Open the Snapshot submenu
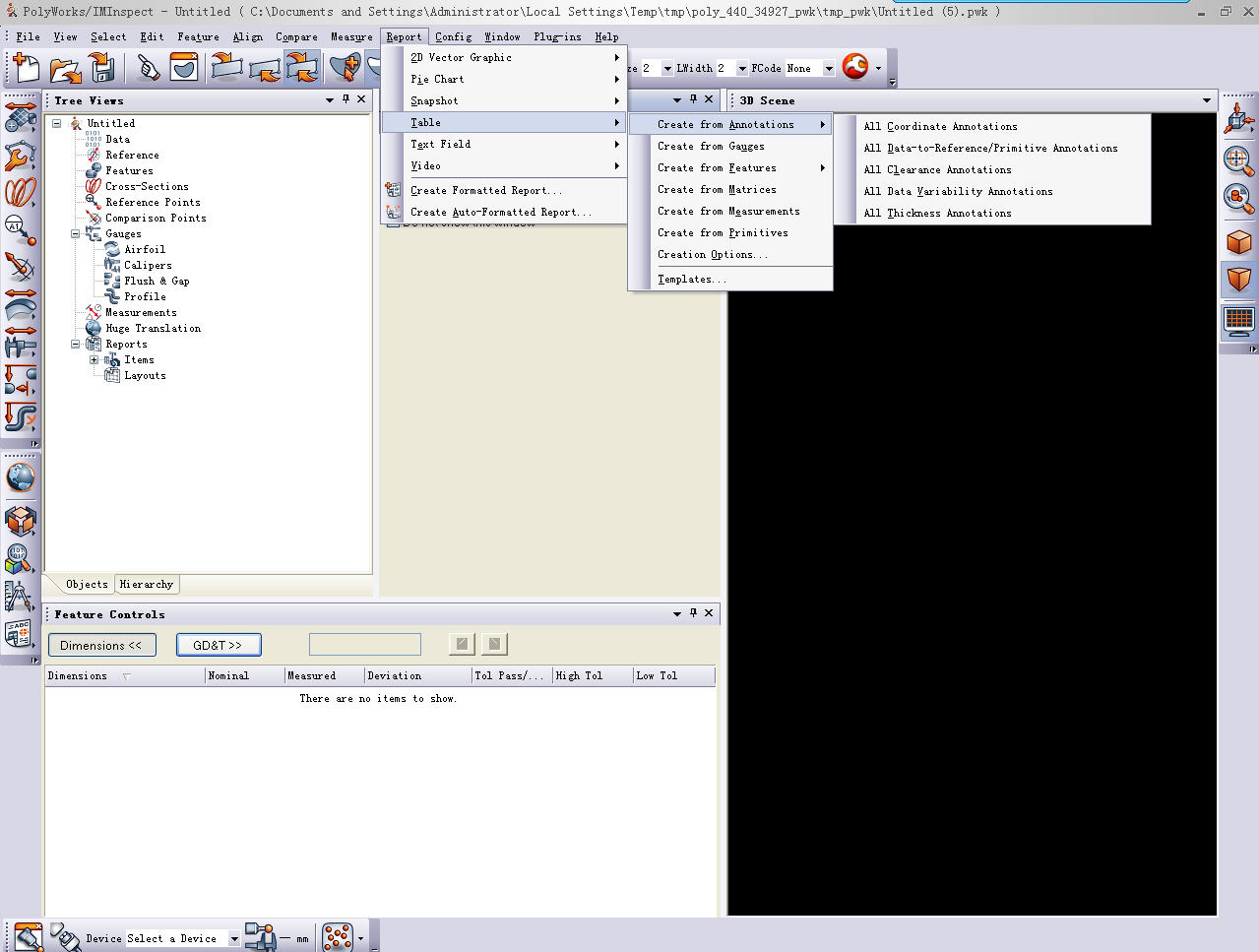The height and width of the screenshot is (952, 1259). tap(505, 100)
